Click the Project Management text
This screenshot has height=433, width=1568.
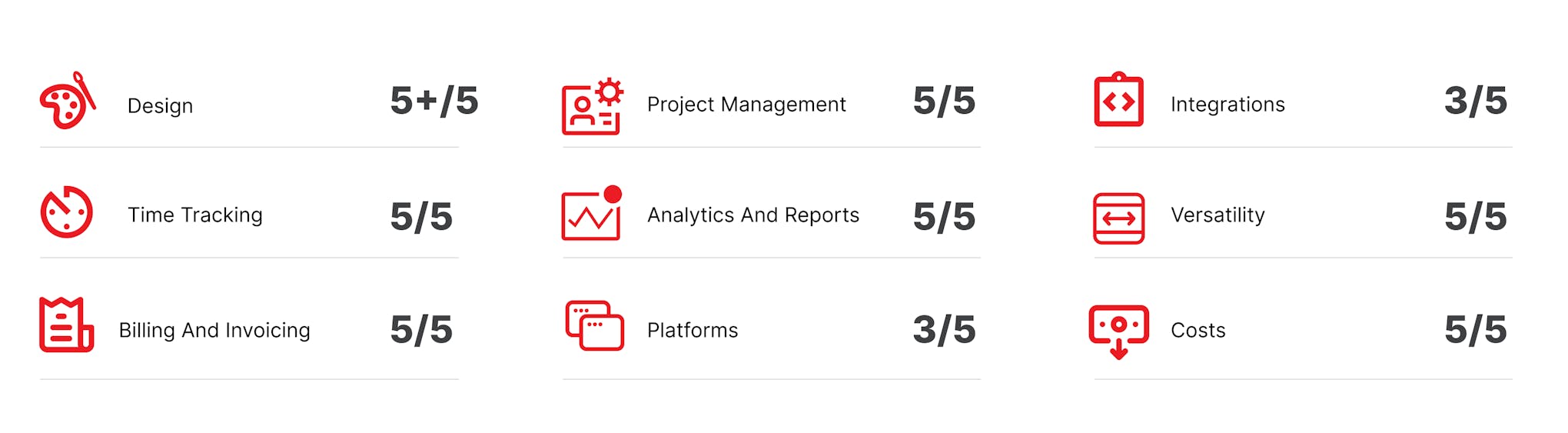coord(746,105)
